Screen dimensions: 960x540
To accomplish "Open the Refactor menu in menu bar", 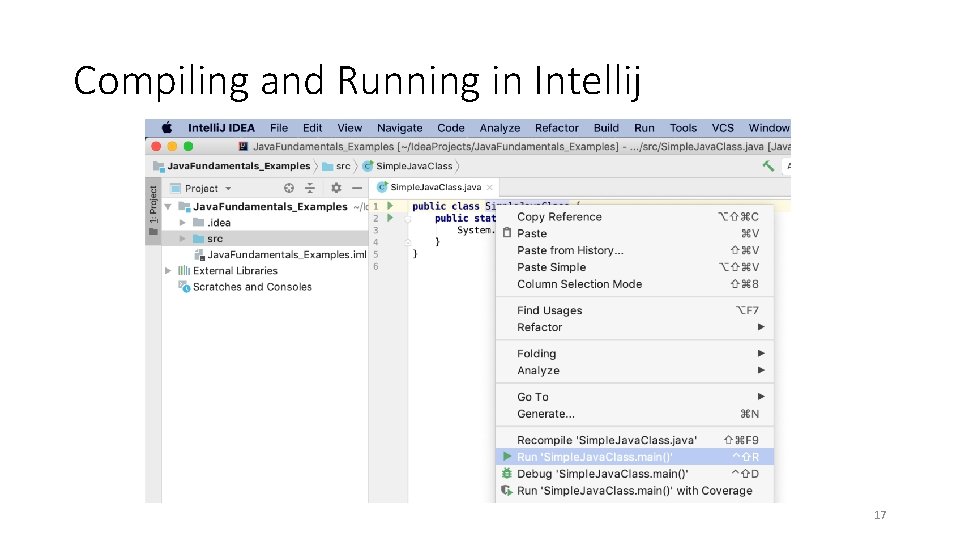I will (x=557, y=128).
